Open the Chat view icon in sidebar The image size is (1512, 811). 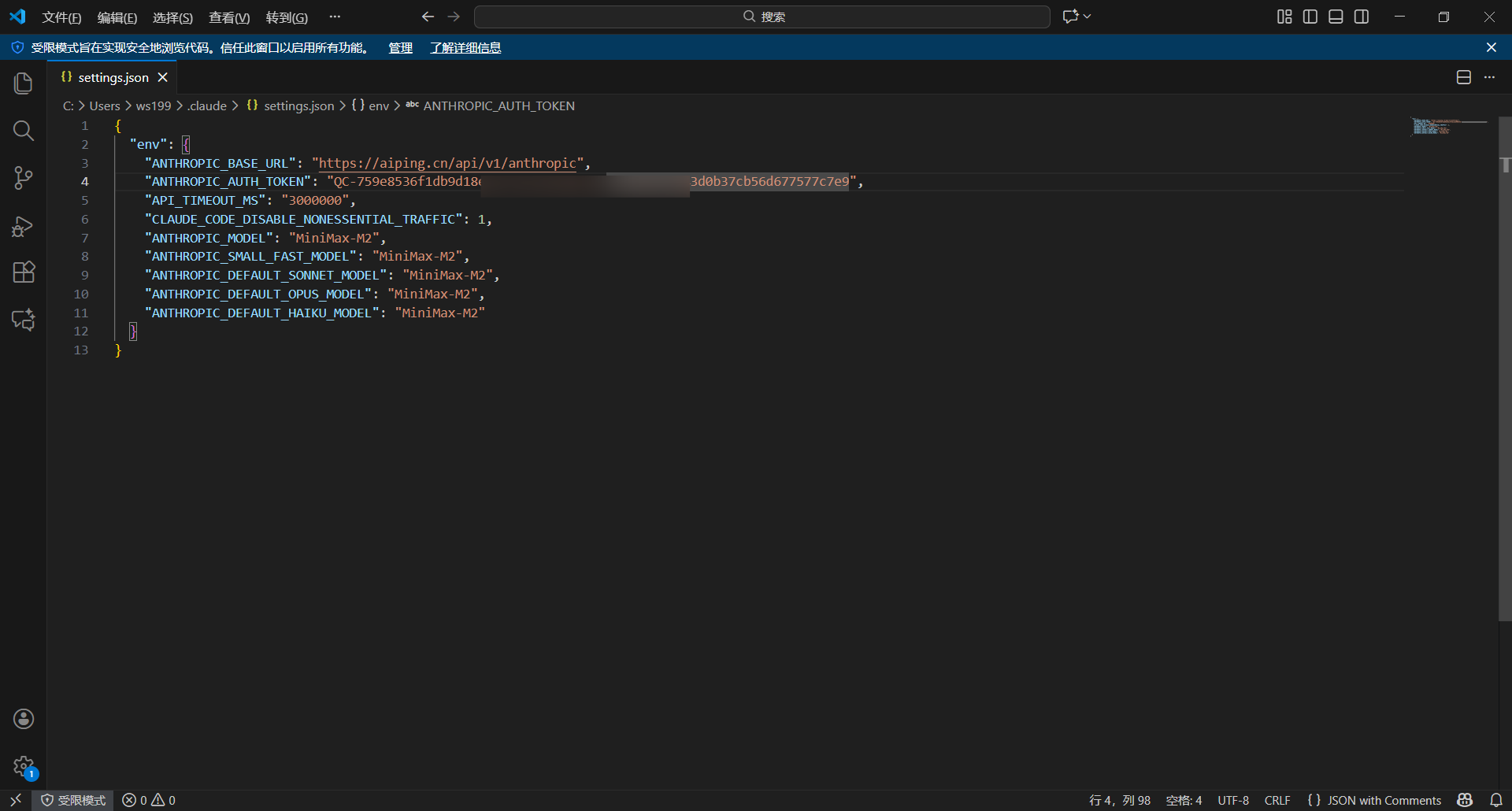point(24,320)
